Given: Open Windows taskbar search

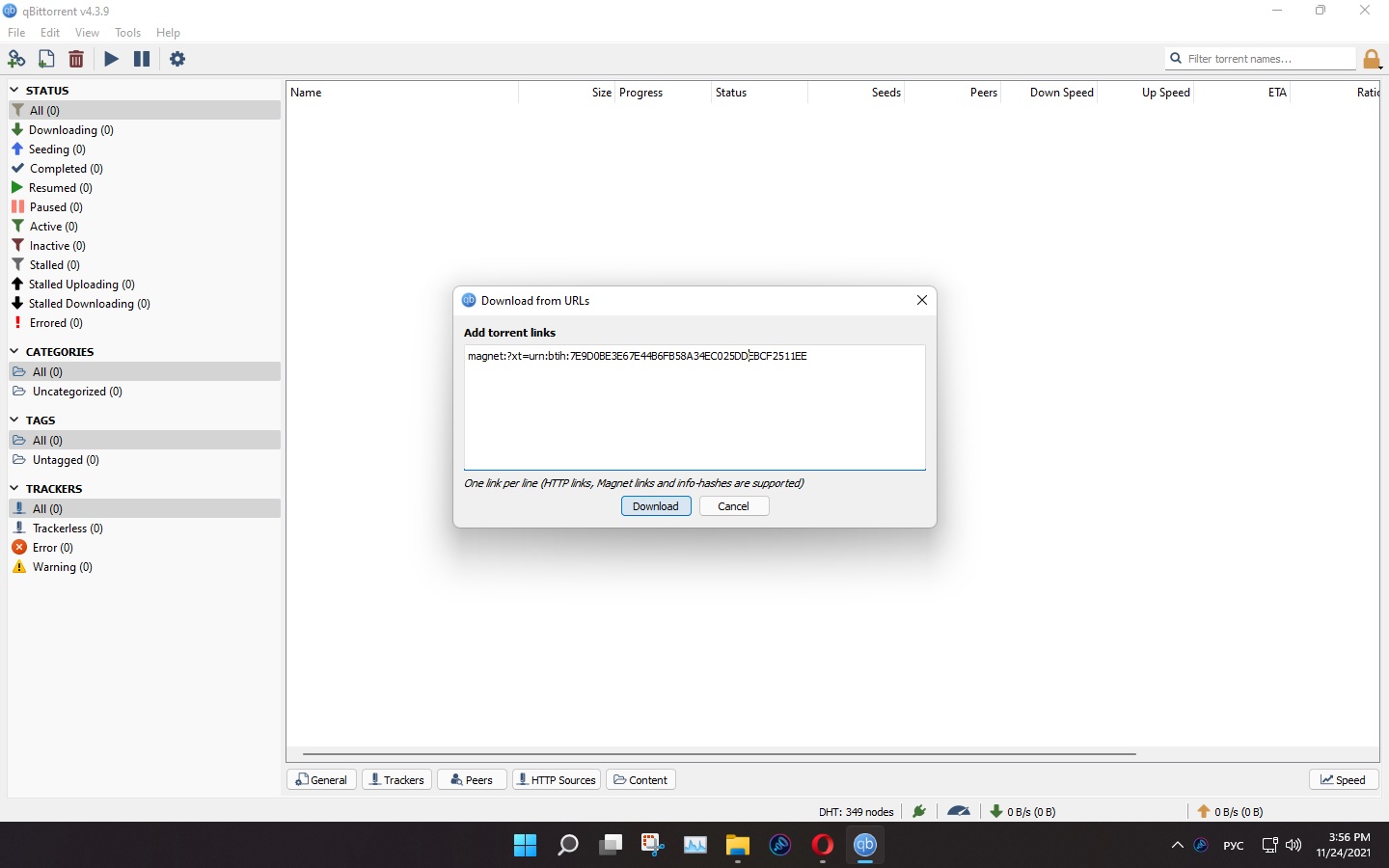Looking at the screenshot, I should pos(568,845).
